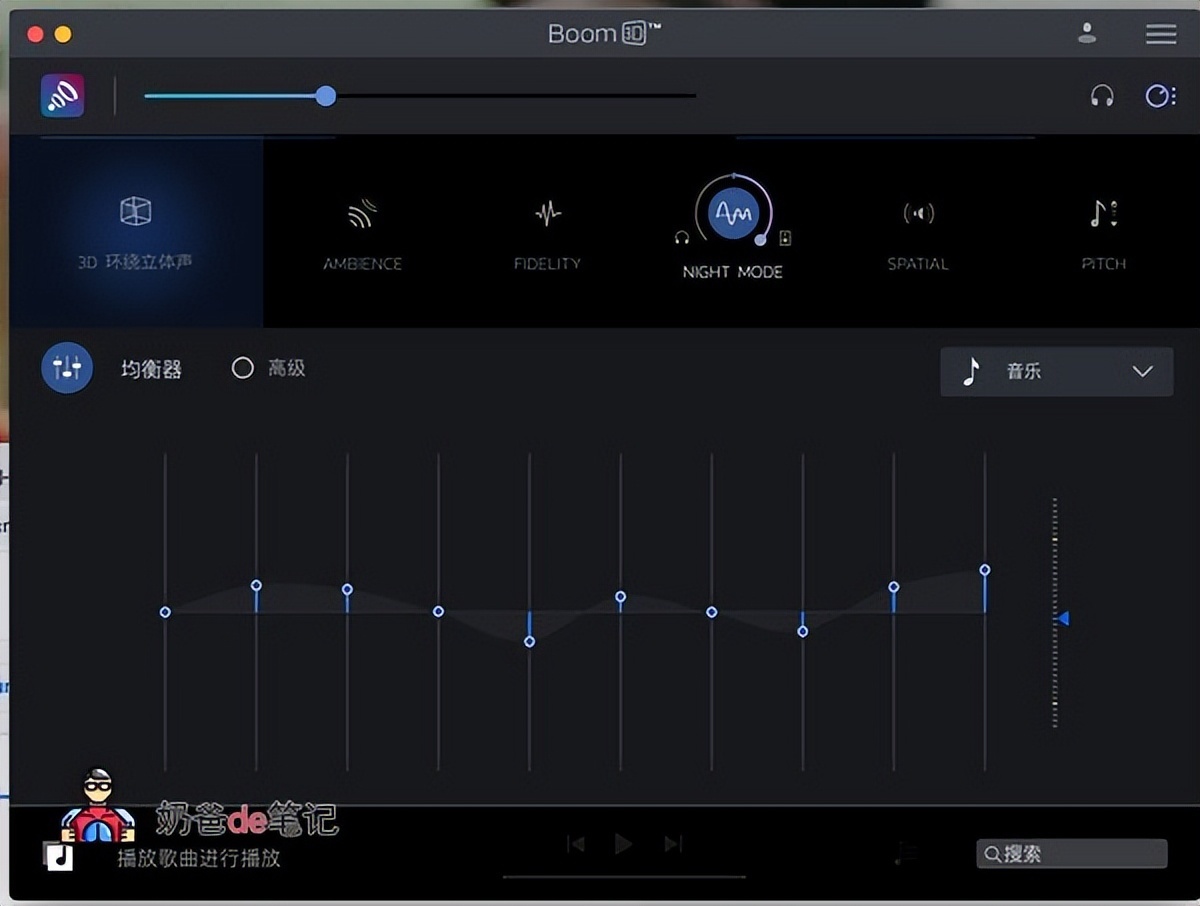Toggle the equalizer on/off button

pos(67,368)
